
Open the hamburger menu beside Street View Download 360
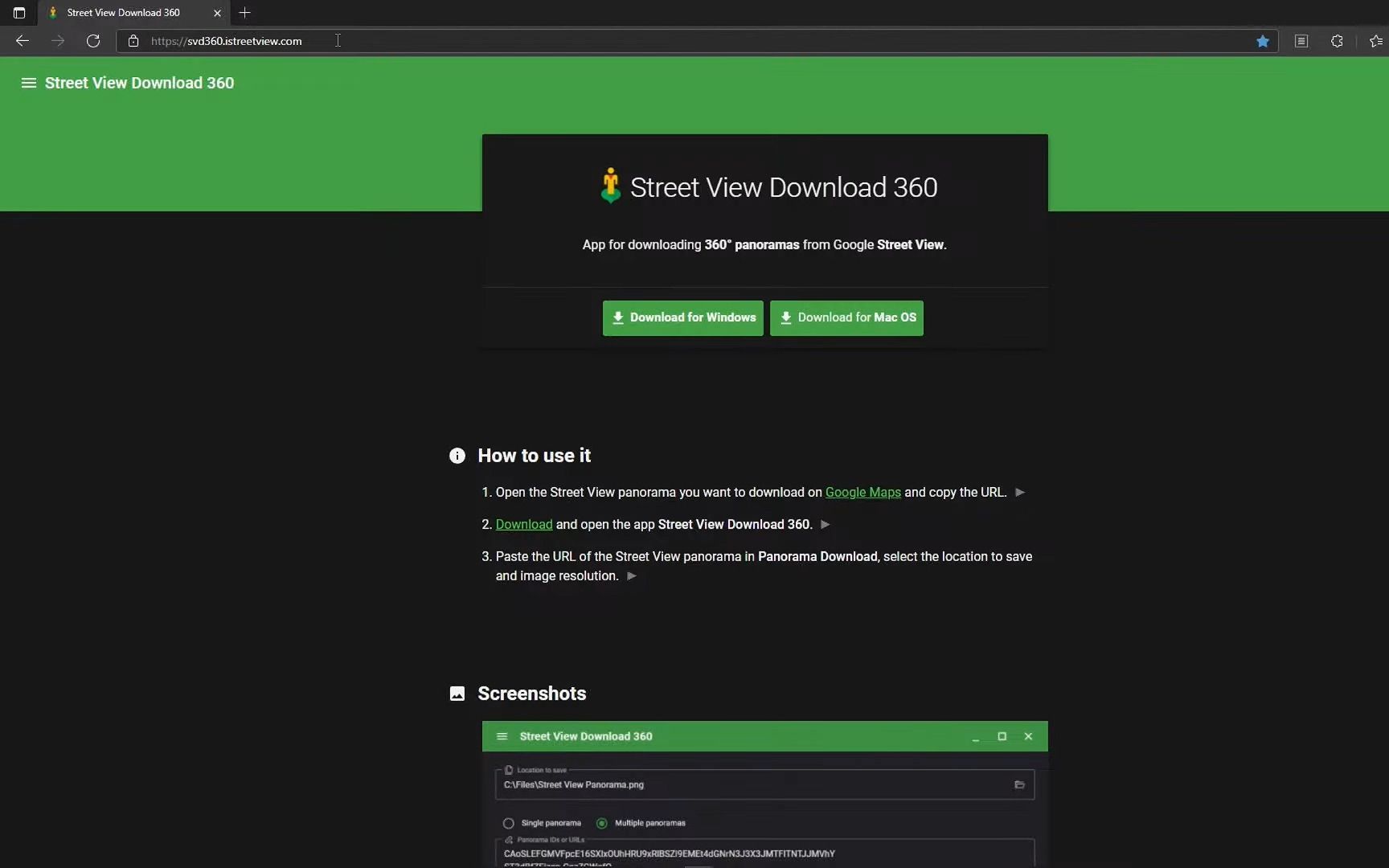pos(29,83)
